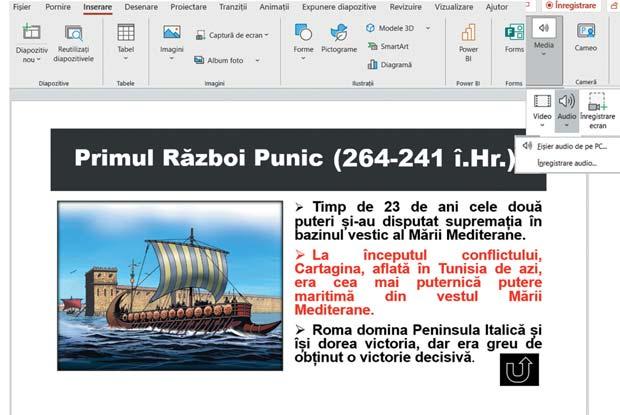The width and height of the screenshot is (620, 415).
Task: Click the U-turn return action button on slide
Action: click(x=519, y=370)
